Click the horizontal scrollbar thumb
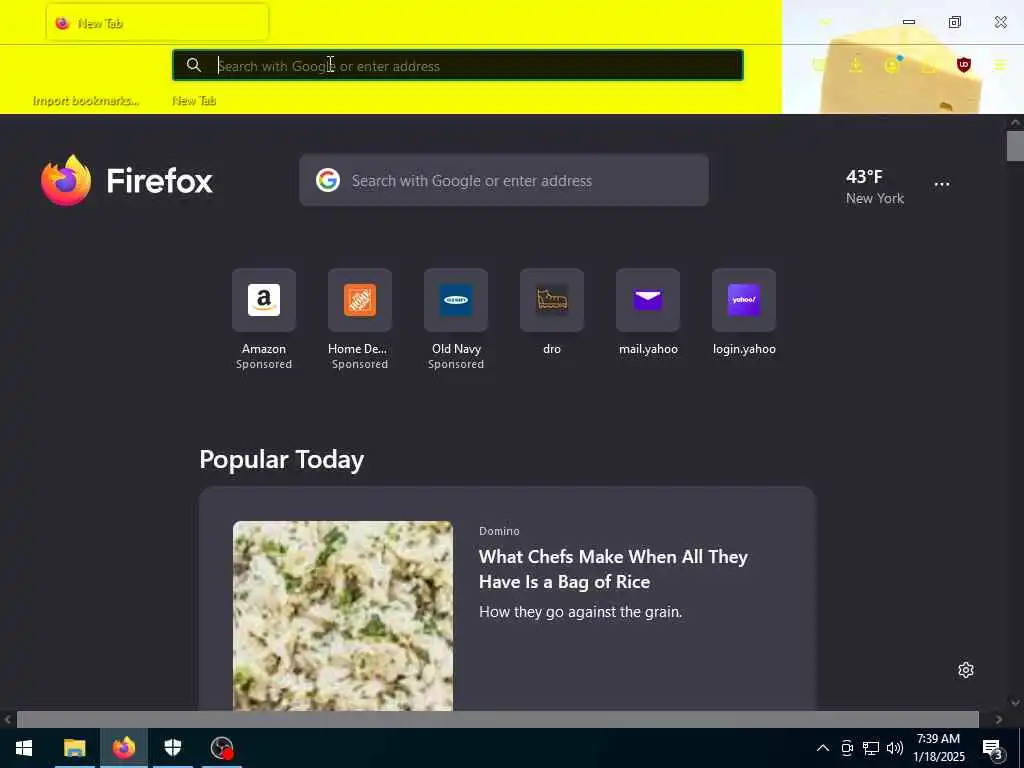Screen dimensions: 1024x768 [x=498, y=719]
